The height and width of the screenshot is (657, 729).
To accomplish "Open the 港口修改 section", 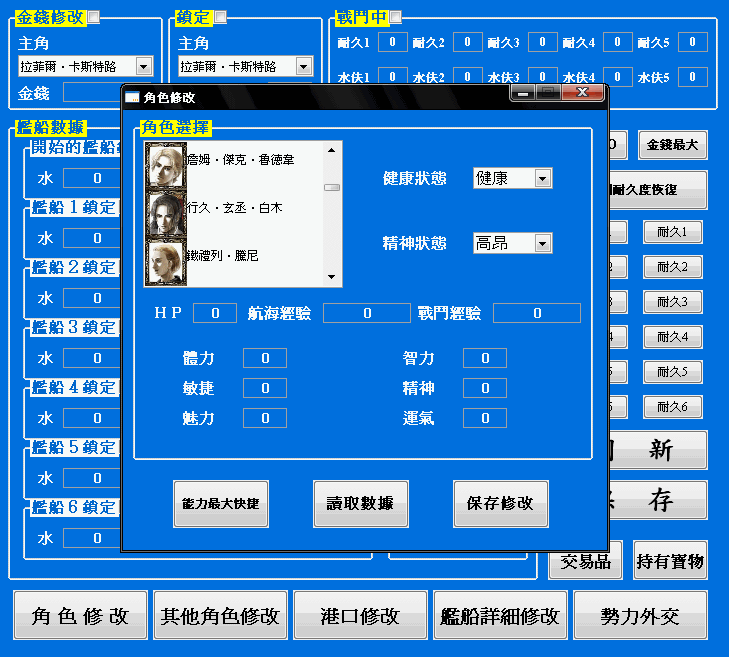I will click(360, 615).
